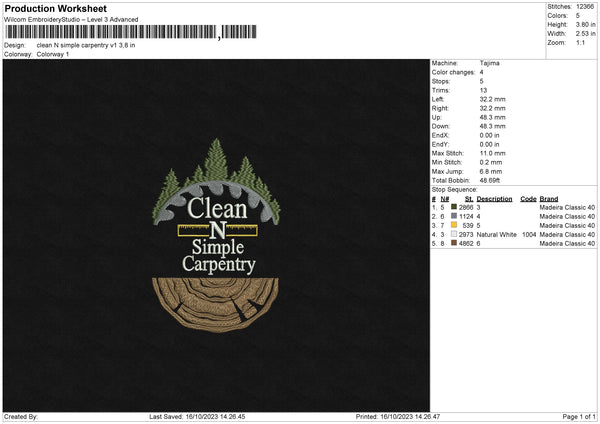This screenshot has height=424, width=600.
Task: Select the Width value '2.53 in'
Action: [x=585, y=34]
